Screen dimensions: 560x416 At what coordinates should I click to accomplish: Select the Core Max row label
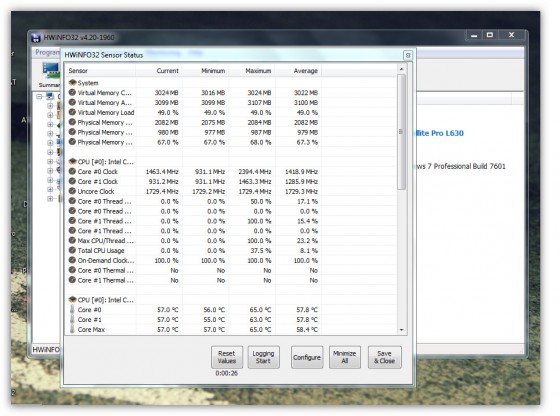click(91, 330)
